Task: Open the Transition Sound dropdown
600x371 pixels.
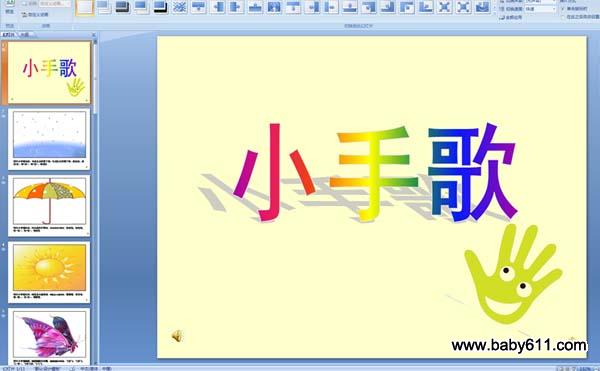Action: coord(540,2)
